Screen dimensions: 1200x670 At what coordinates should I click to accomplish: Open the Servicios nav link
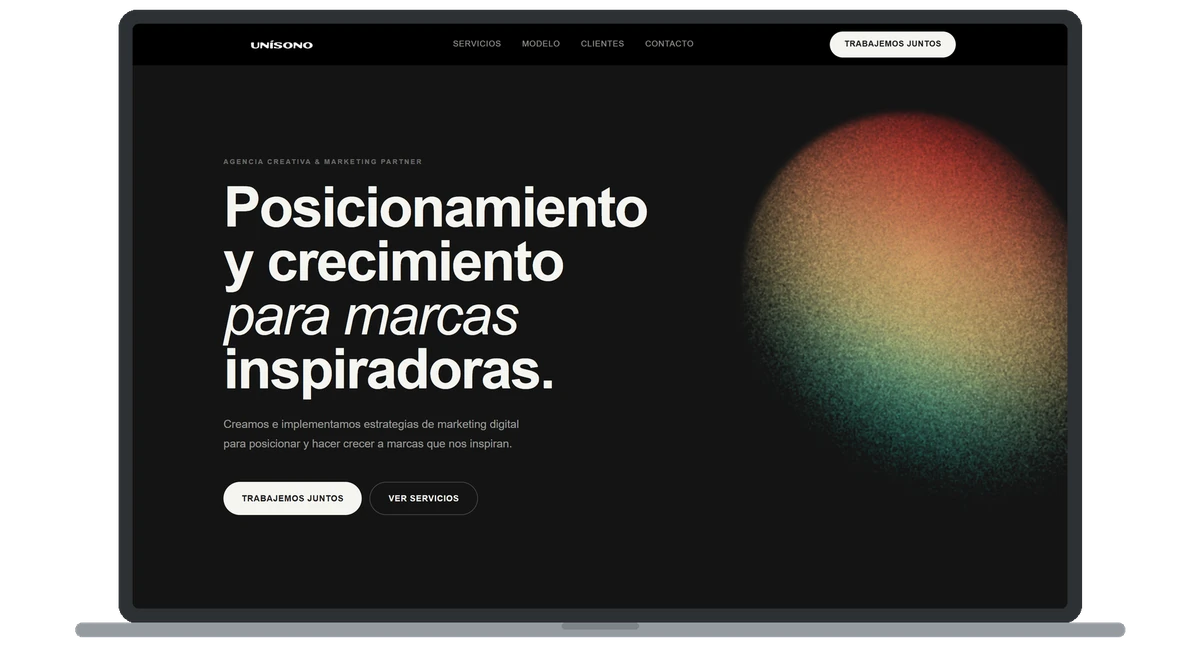(477, 44)
